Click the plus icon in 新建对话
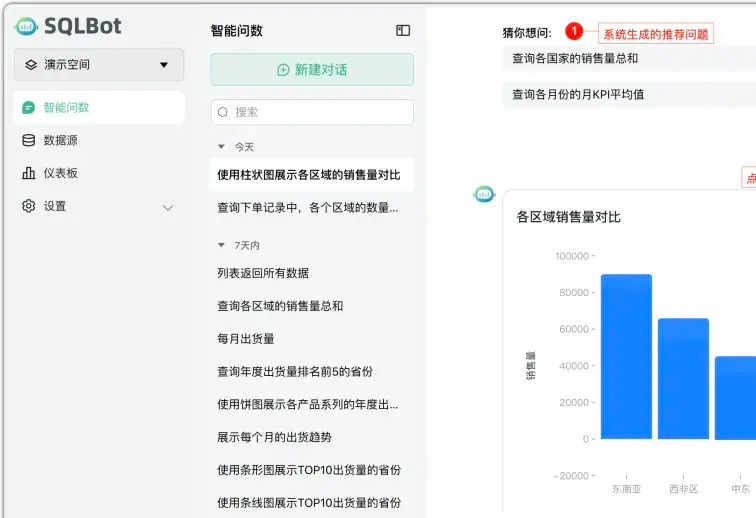 (284, 70)
